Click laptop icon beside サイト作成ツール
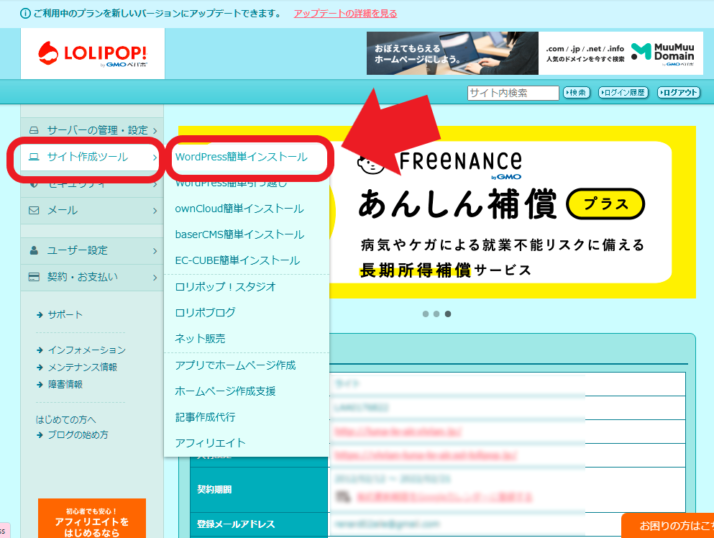 point(34,157)
